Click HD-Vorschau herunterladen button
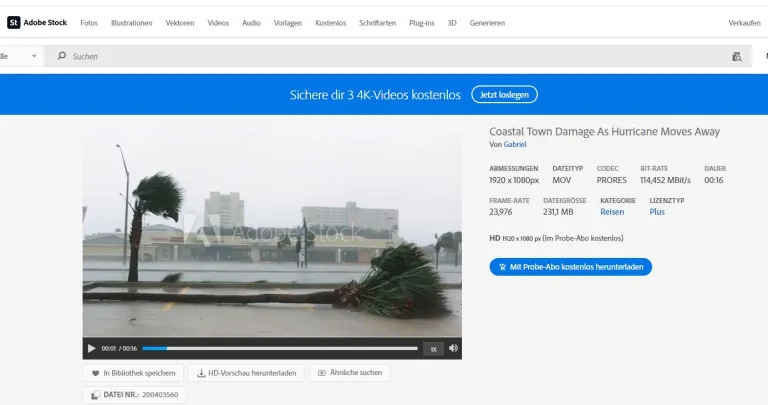The image size is (768, 405). (247, 373)
